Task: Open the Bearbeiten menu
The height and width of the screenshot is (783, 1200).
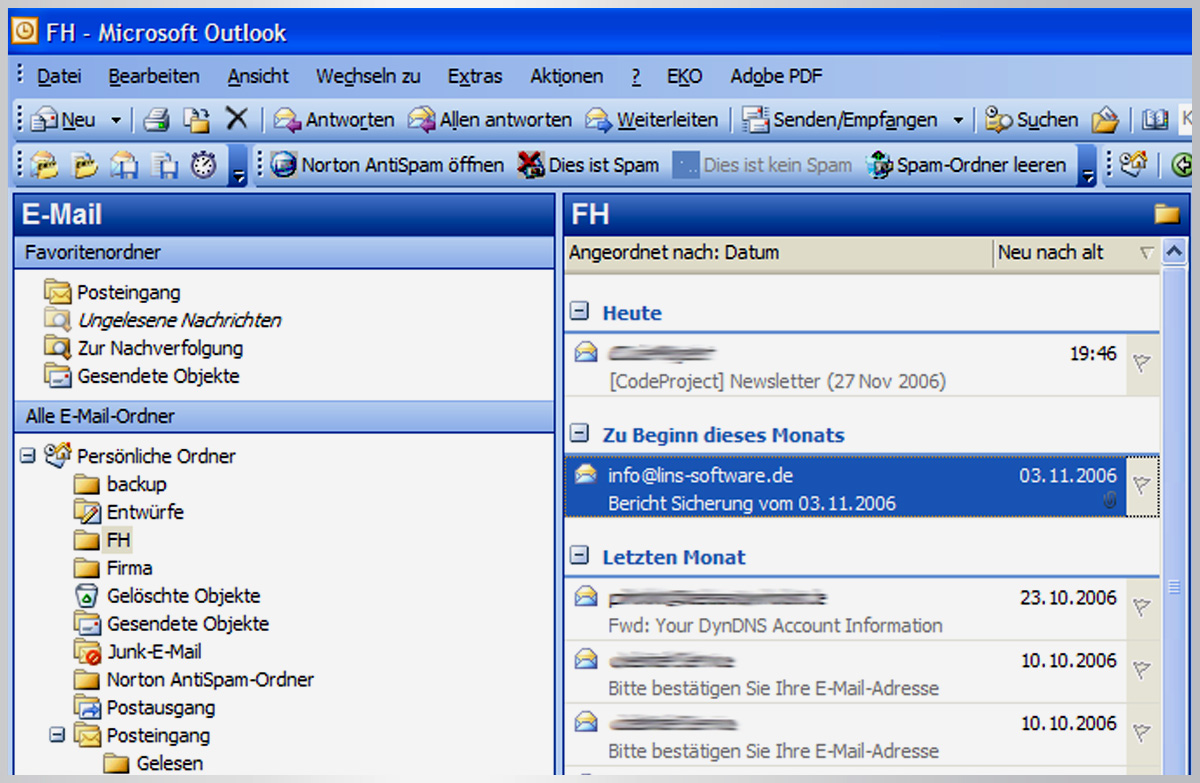Action: tap(154, 76)
